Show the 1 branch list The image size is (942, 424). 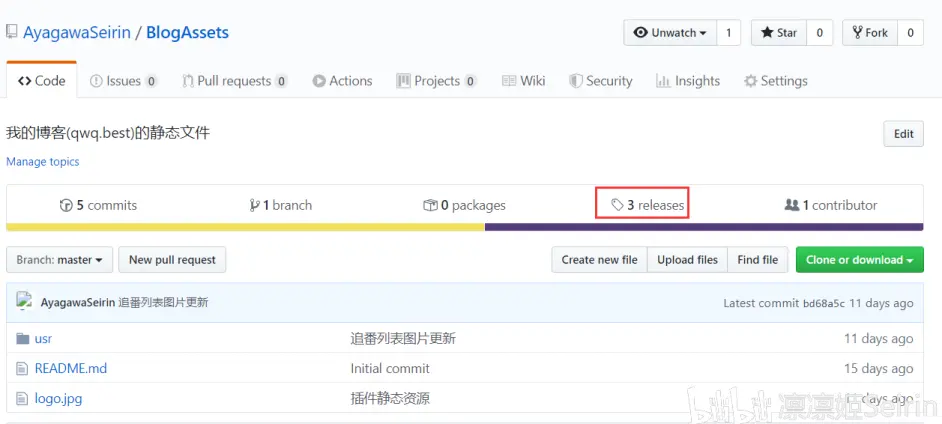click(x=281, y=205)
